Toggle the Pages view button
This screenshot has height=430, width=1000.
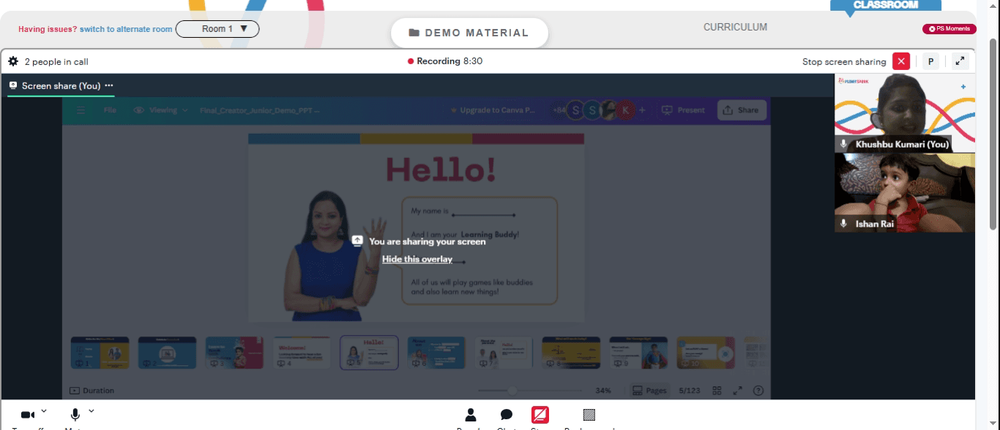point(649,390)
